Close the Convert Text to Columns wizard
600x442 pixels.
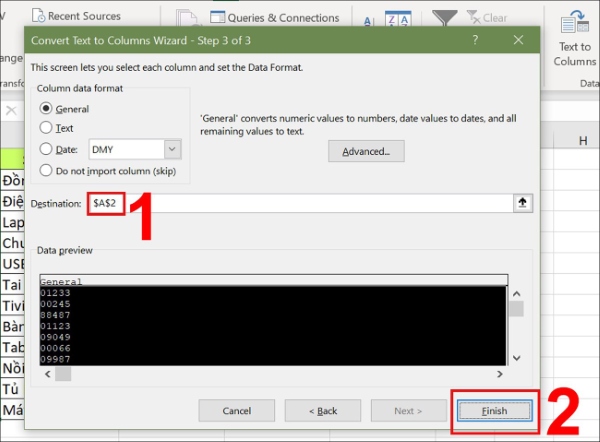(518, 40)
